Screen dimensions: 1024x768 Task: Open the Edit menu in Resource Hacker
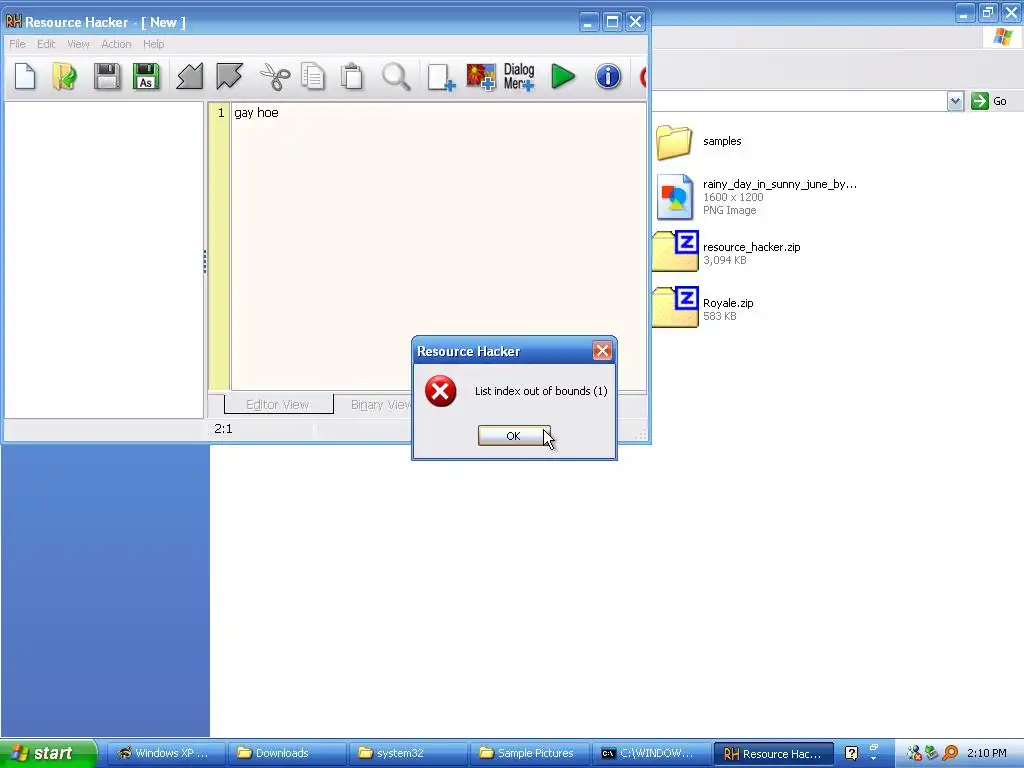[x=46, y=44]
